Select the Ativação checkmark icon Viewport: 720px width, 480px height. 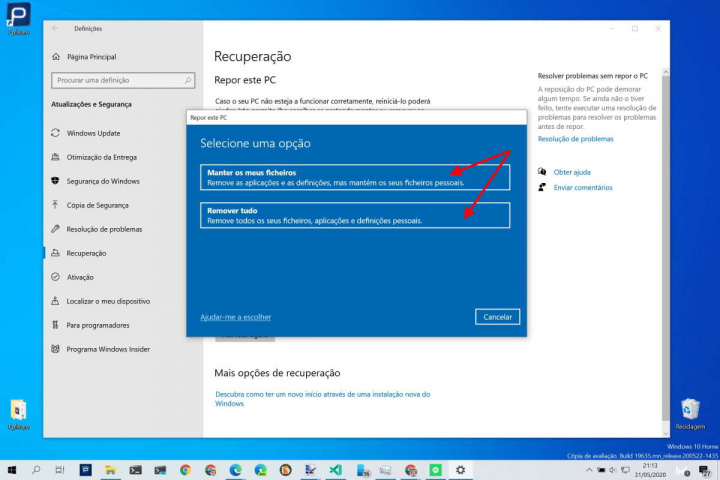coord(56,277)
